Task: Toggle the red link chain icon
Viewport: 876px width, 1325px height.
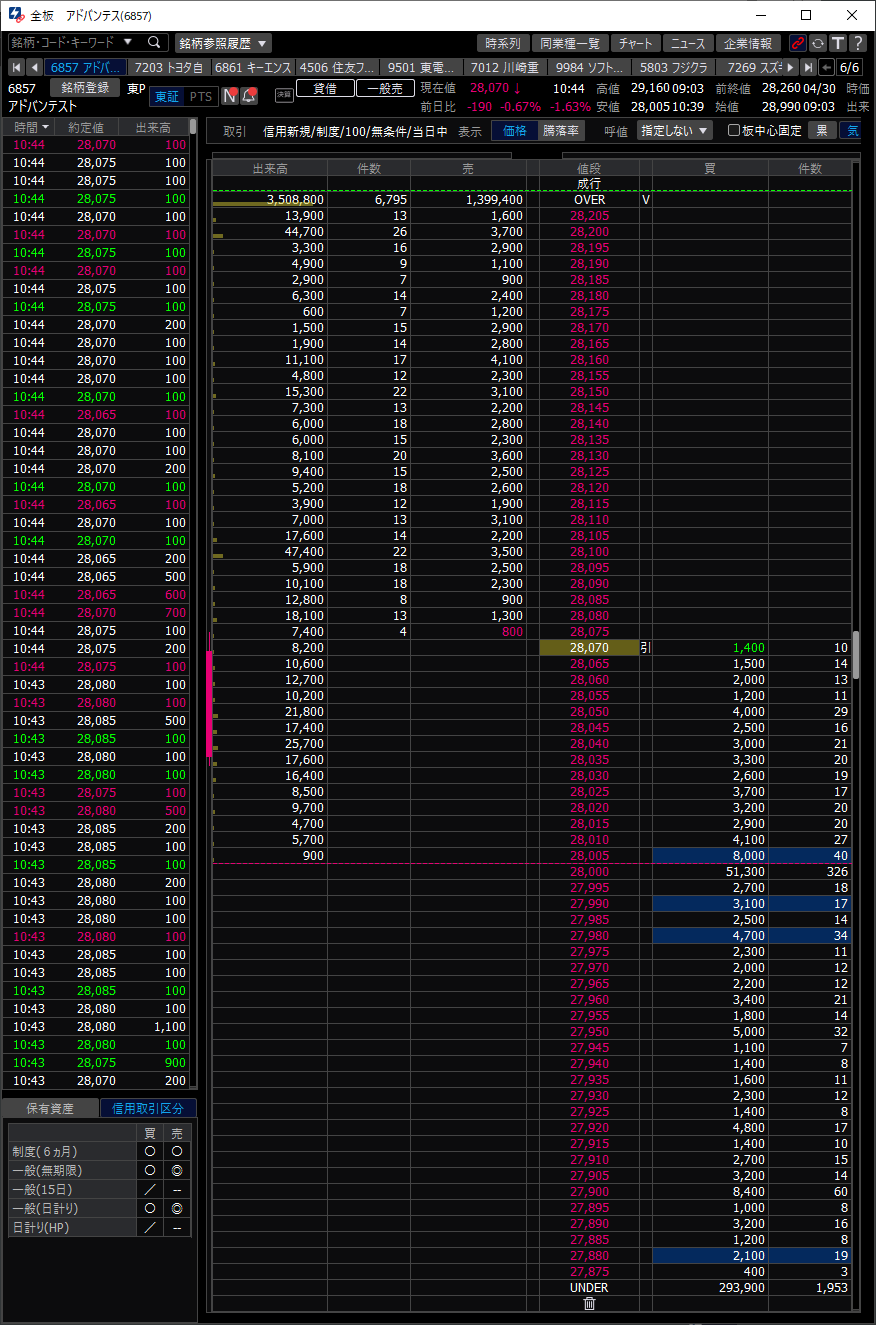Action: point(797,43)
